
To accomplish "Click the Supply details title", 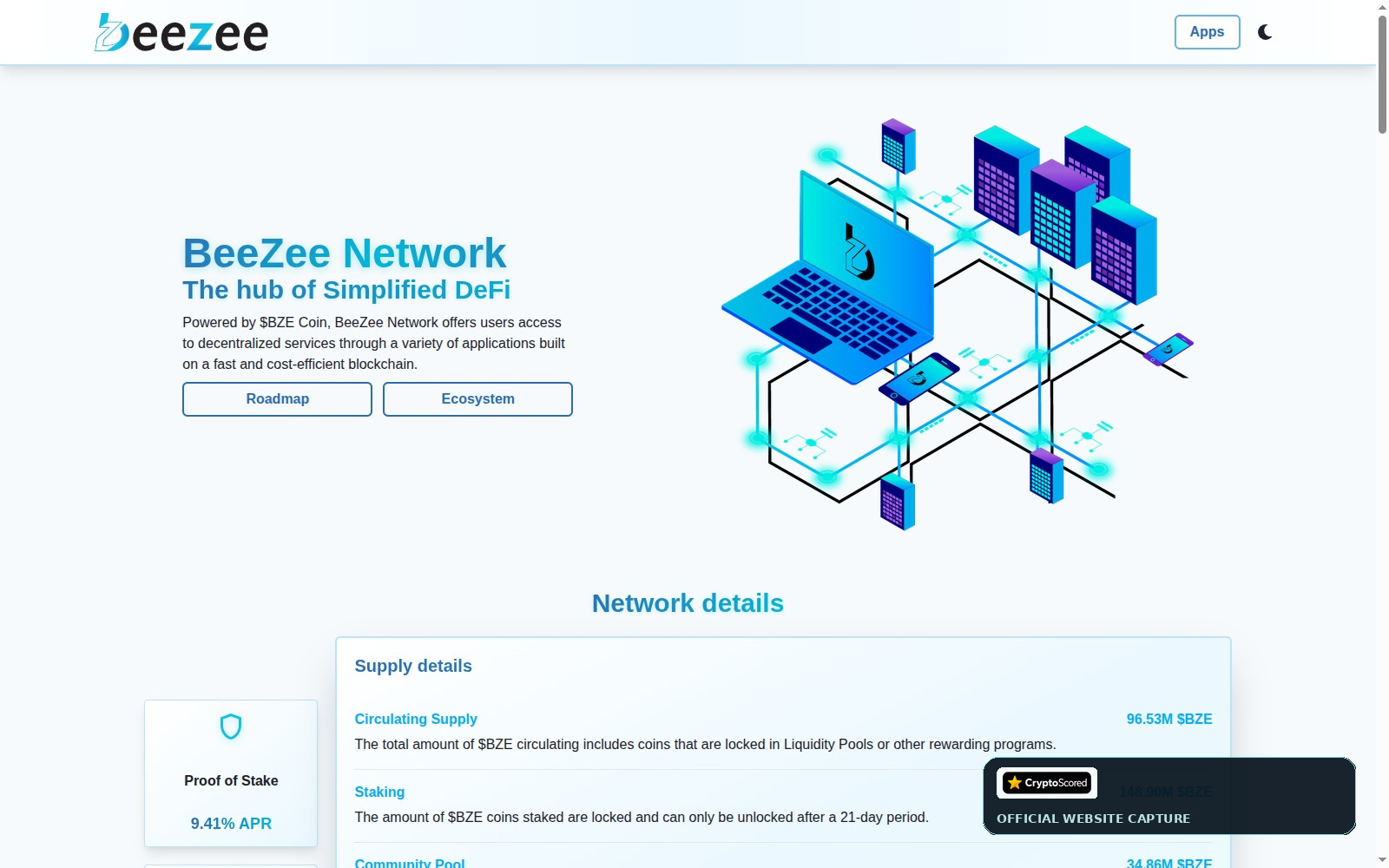I will [413, 666].
